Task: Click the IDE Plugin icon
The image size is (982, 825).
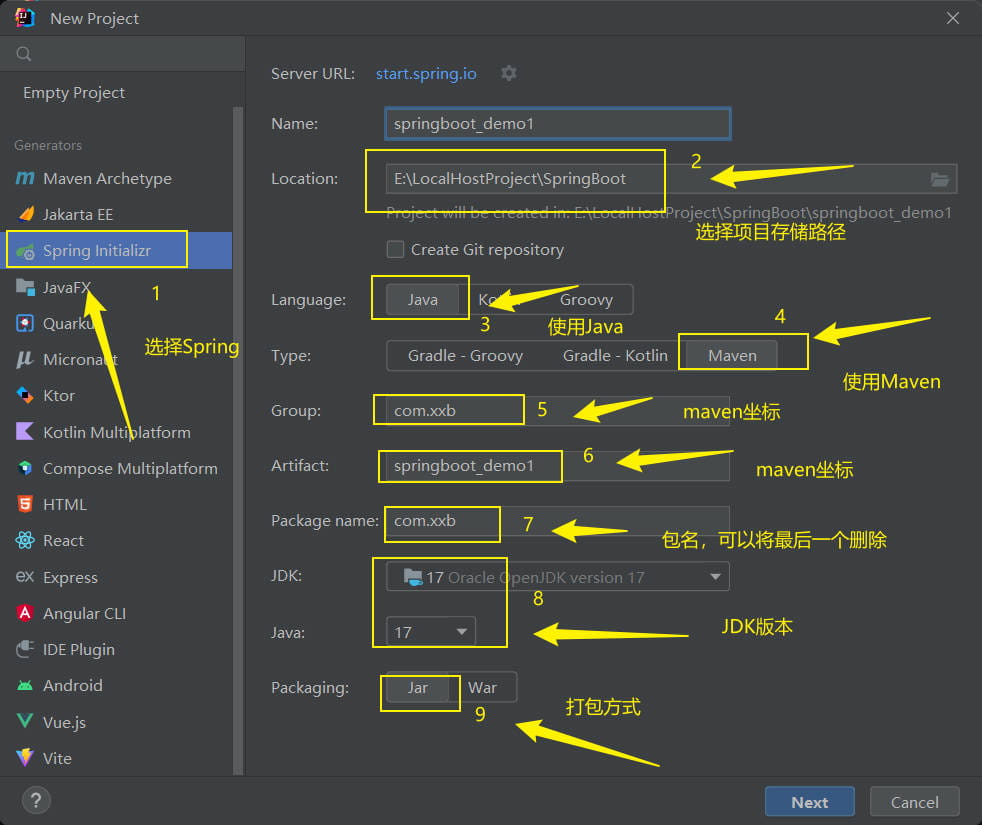Action: [x=25, y=649]
